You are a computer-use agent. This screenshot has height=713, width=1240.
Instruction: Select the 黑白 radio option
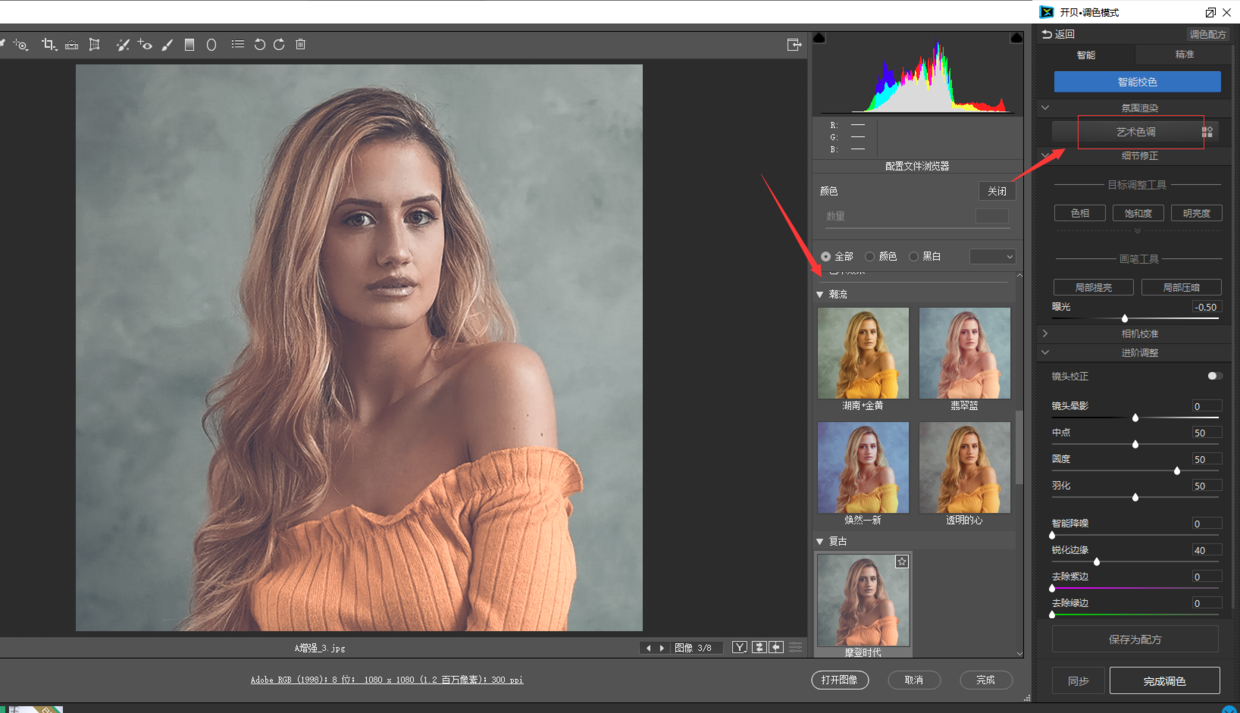click(x=914, y=257)
